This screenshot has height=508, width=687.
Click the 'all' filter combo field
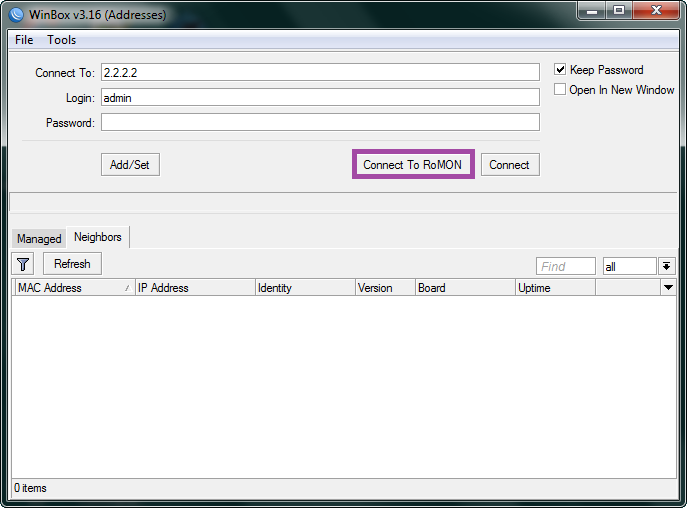coord(630,266)
